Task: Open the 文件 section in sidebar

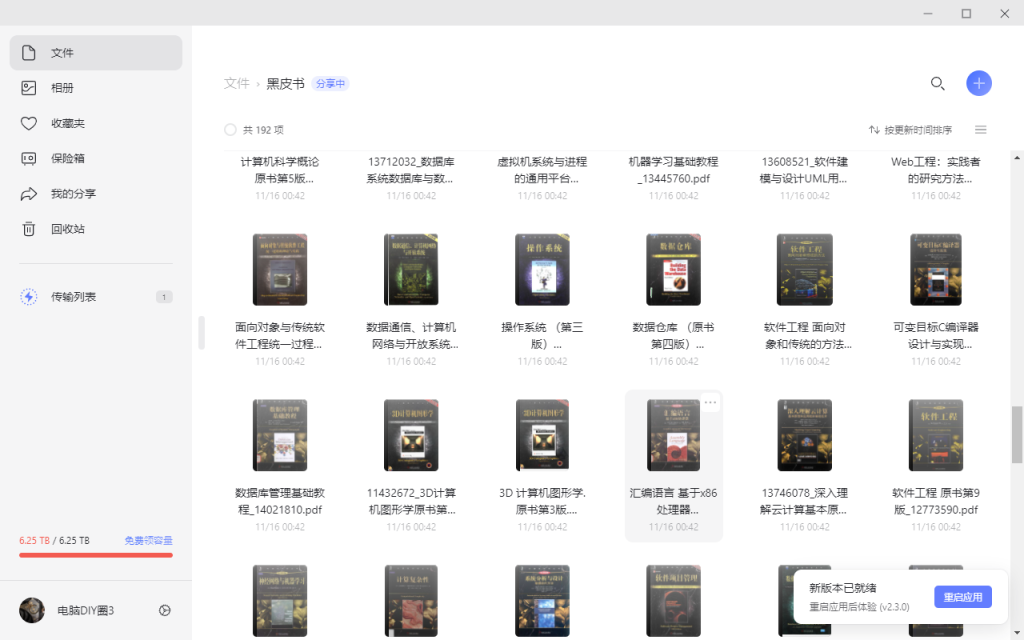Action: [x=95, y=53]
